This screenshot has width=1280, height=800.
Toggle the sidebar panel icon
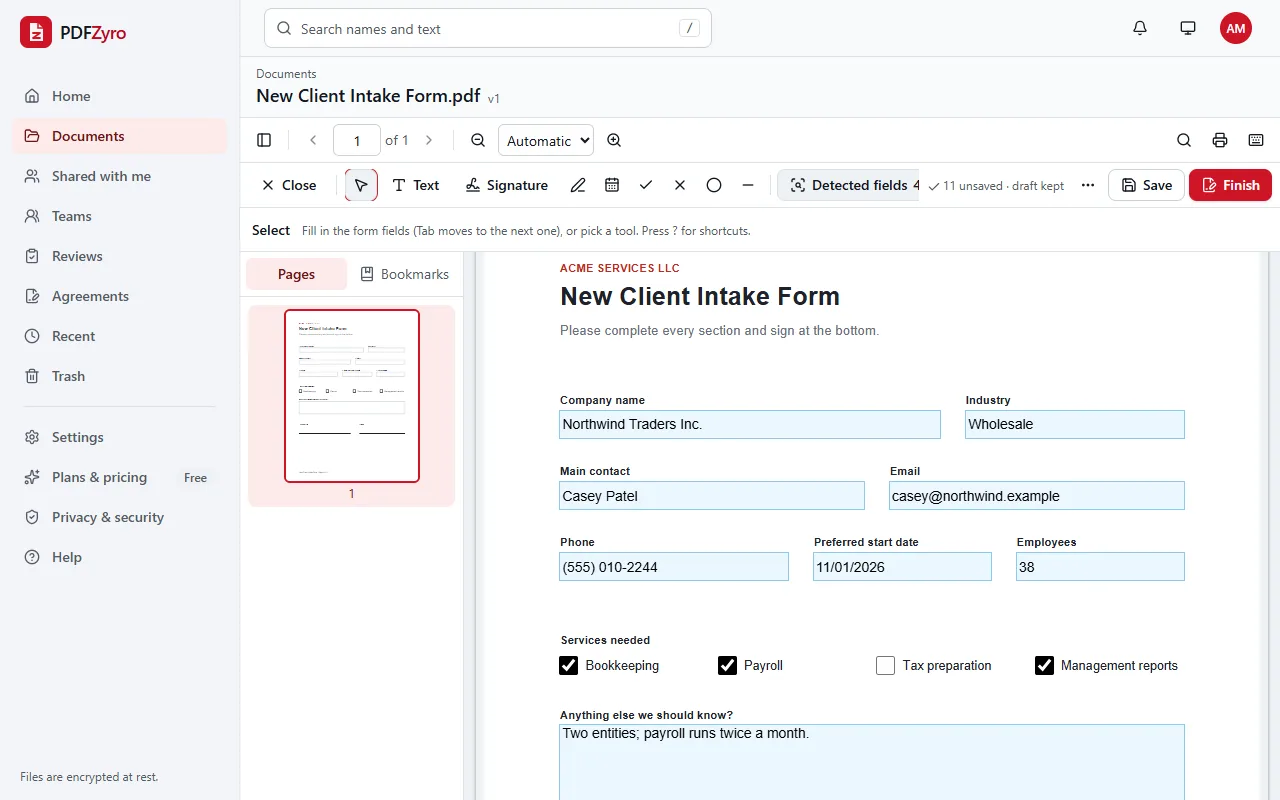click(264, 140)
